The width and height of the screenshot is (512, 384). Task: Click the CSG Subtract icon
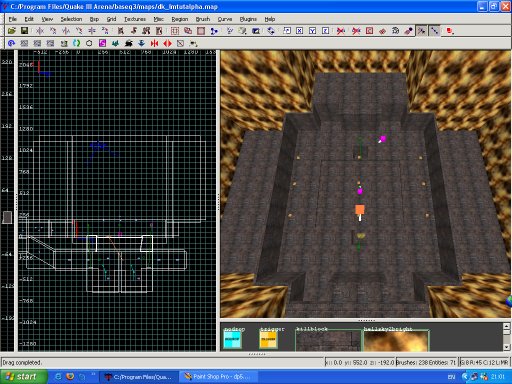175,31
